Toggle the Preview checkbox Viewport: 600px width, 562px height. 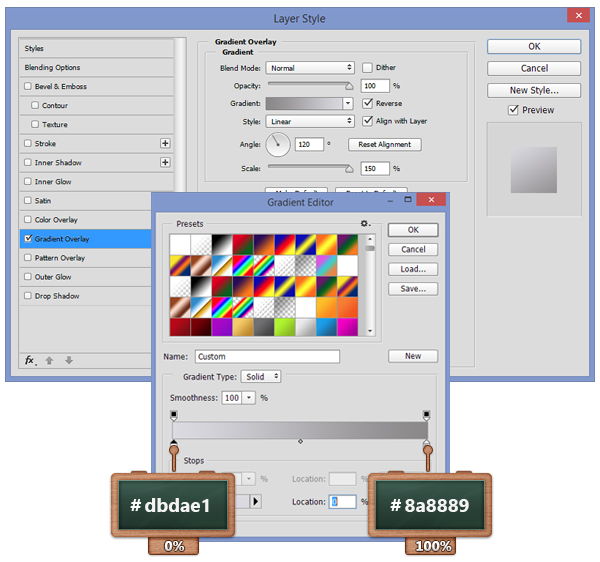[x=513, y=110]
